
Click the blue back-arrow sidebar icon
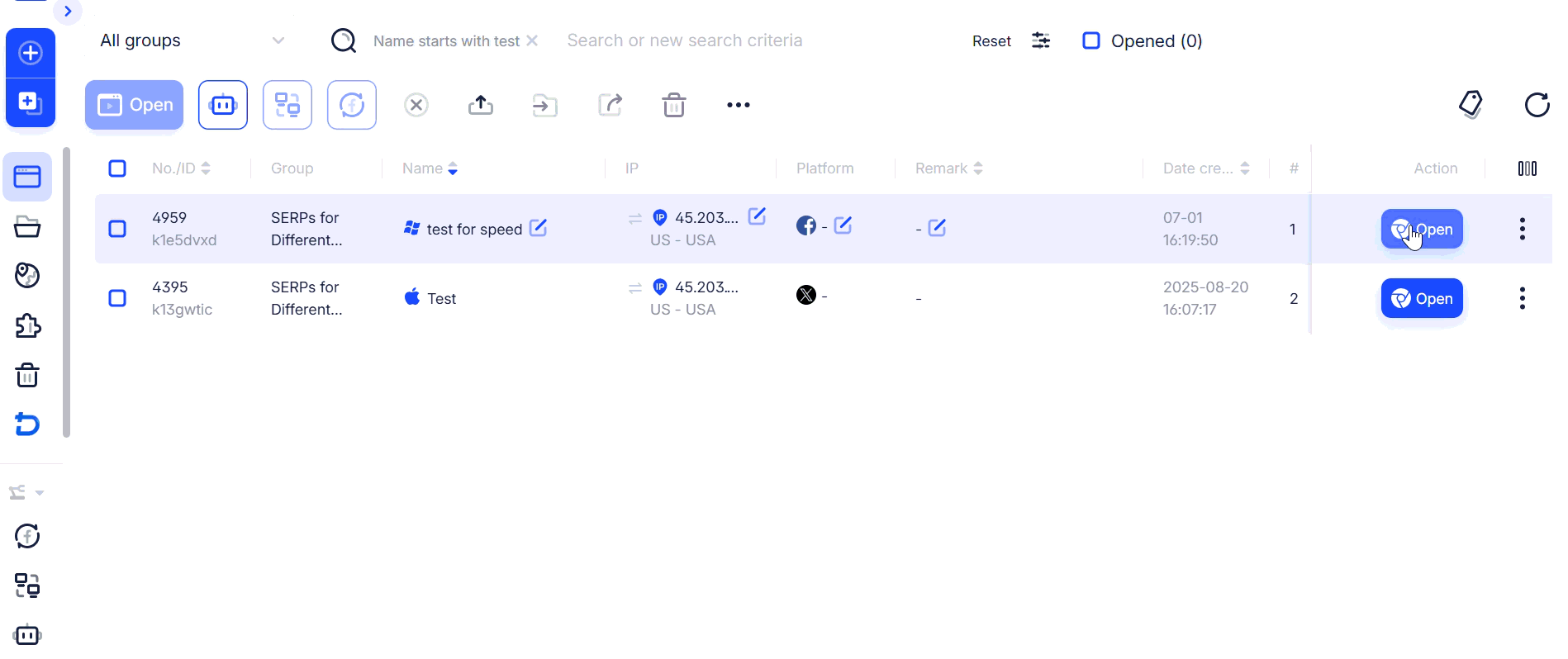(x=27, y=424)
